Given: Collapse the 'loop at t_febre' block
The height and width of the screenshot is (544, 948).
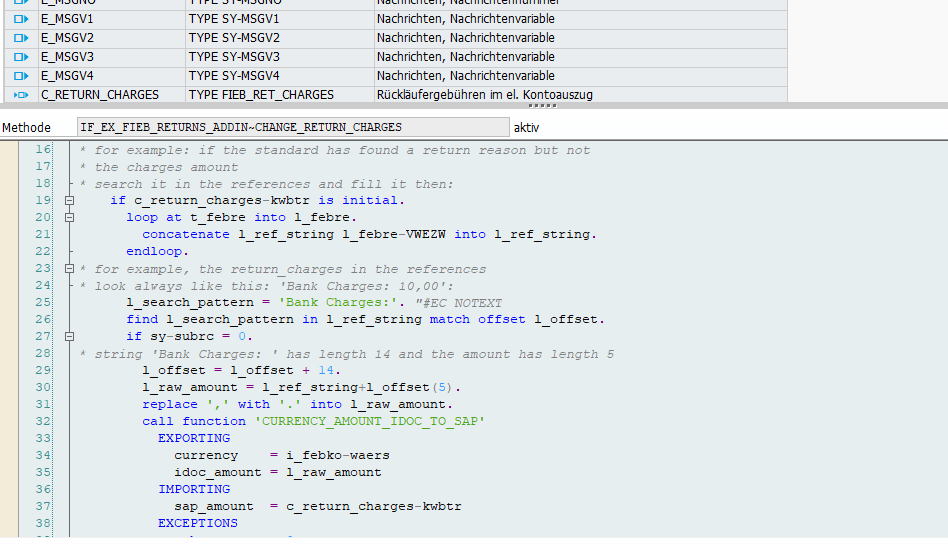Looking at the screenshot, I should (69, 218).
